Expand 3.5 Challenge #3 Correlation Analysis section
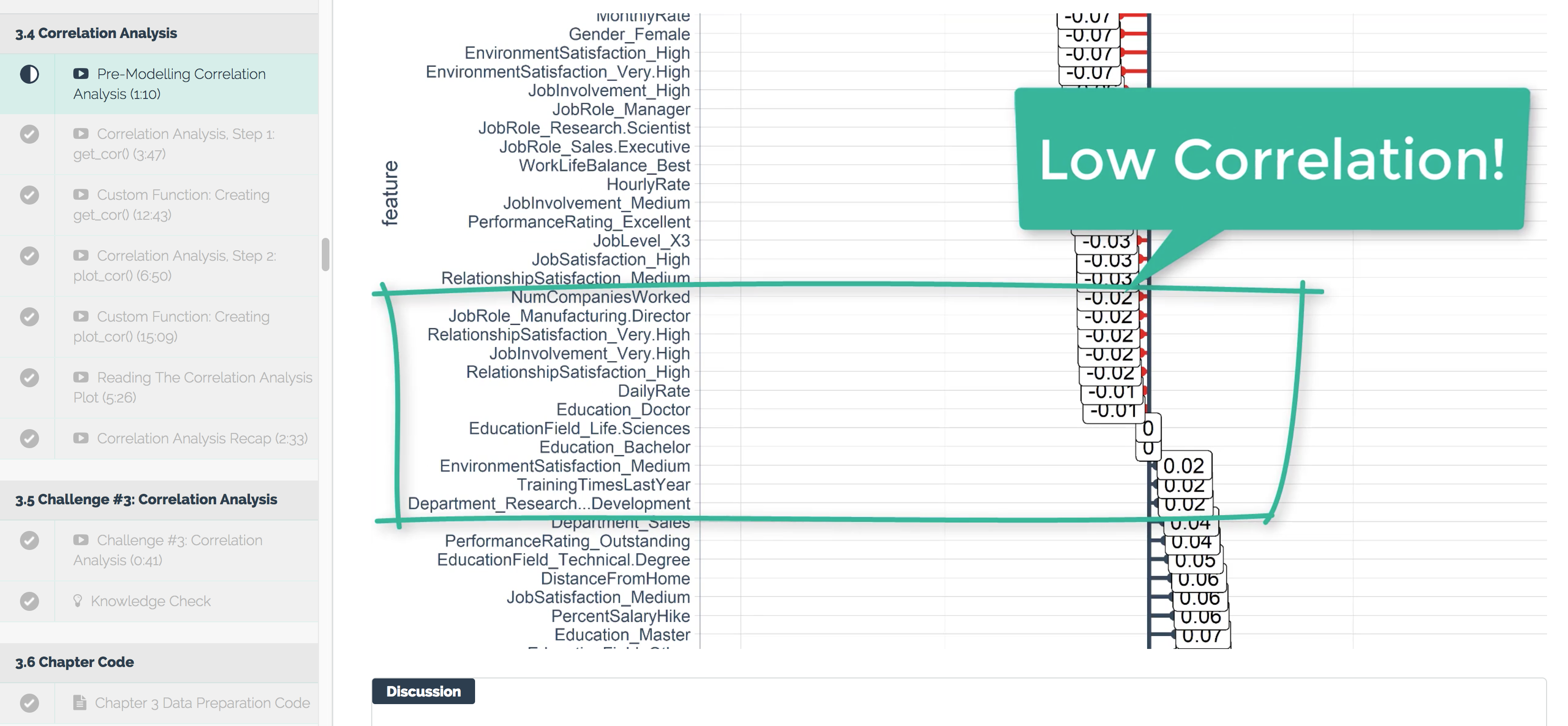The height and width of the screenshot is (726, 1568). (x=159, y=500)
